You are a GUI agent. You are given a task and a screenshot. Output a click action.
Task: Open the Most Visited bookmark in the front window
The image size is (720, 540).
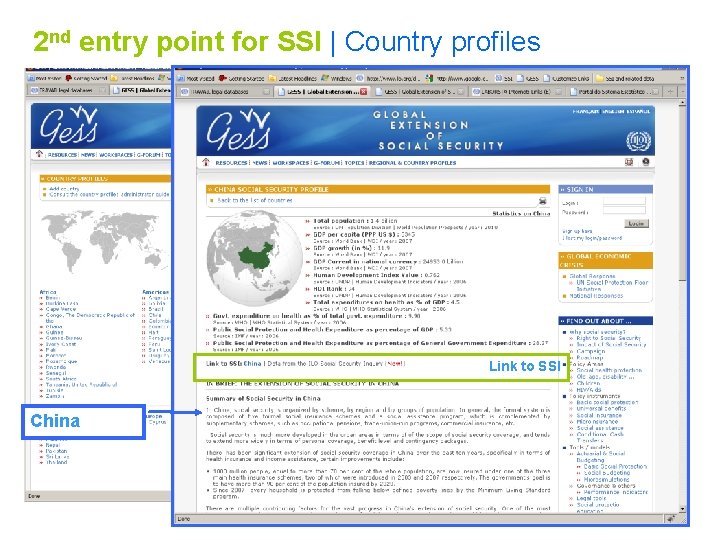196,79
